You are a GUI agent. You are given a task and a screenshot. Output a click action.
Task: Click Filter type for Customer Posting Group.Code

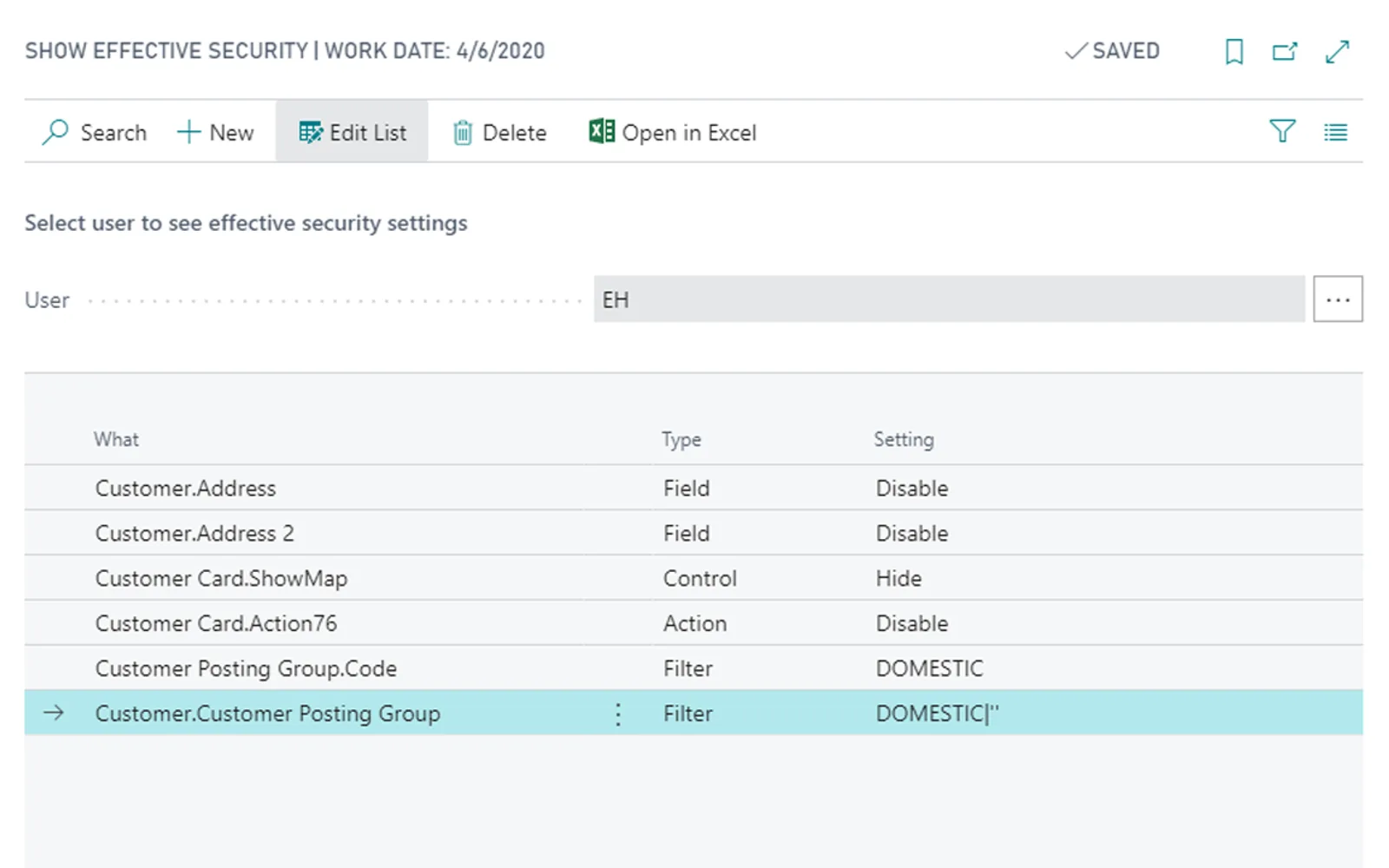pos(688,668)
